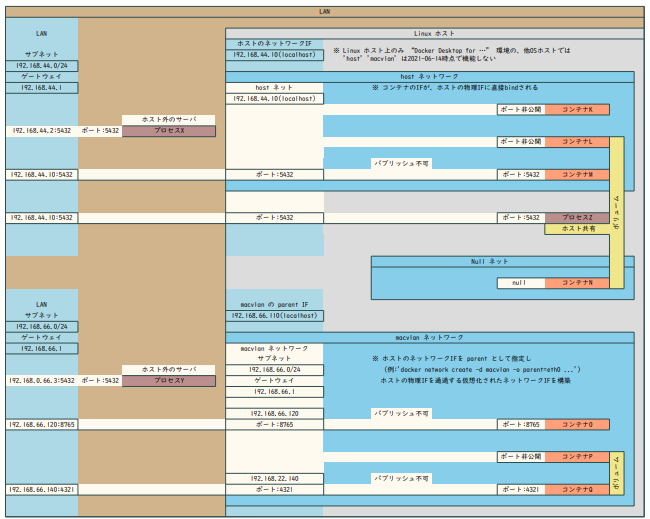650x519 pixels.
Task: Click the 192.168.44.2:5432 address cell
Action: pyautogui.click(x=41, y=131)
